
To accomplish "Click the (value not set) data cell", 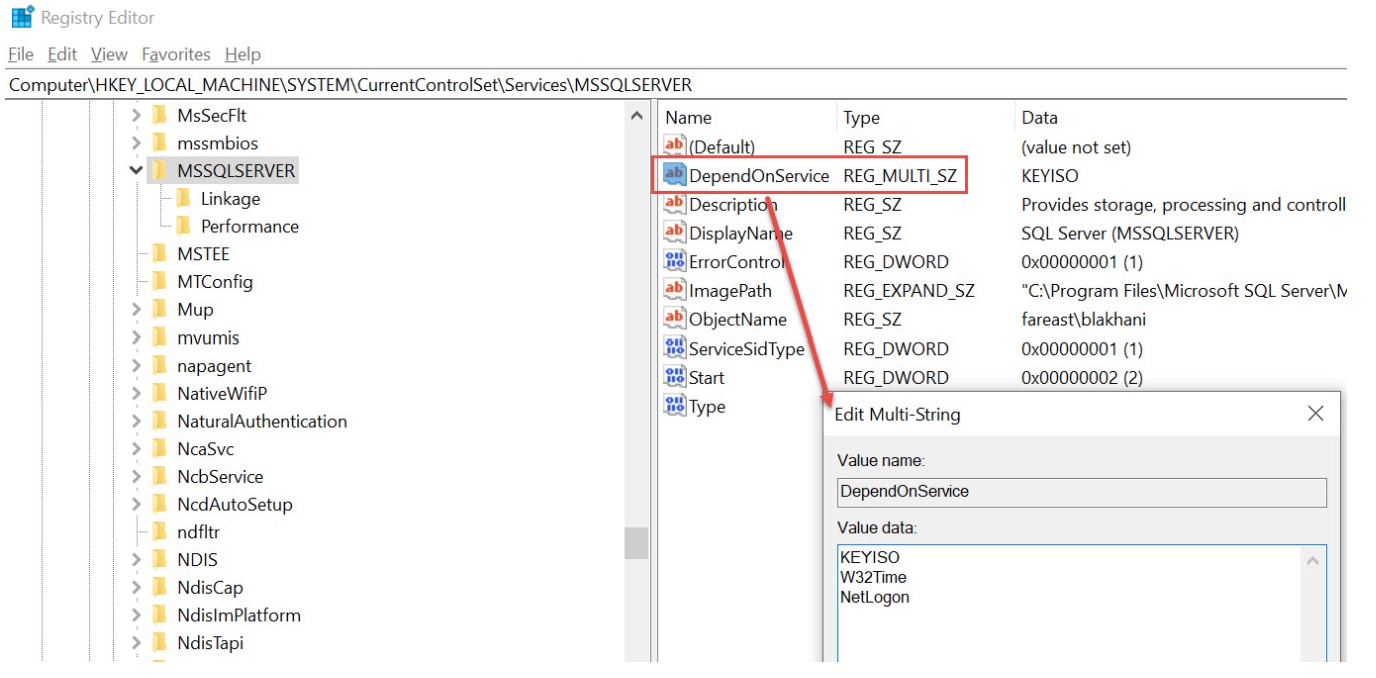I will coord(1076,147).
